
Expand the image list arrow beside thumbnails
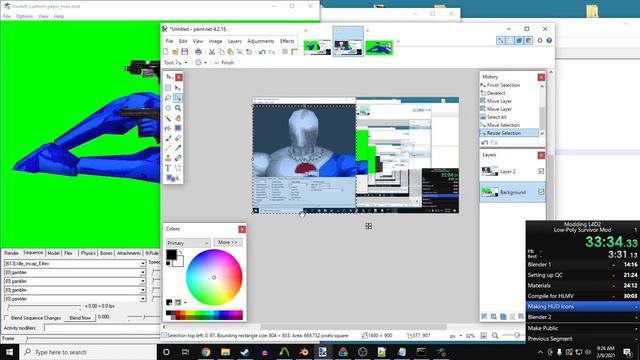(x=398, y=41)
